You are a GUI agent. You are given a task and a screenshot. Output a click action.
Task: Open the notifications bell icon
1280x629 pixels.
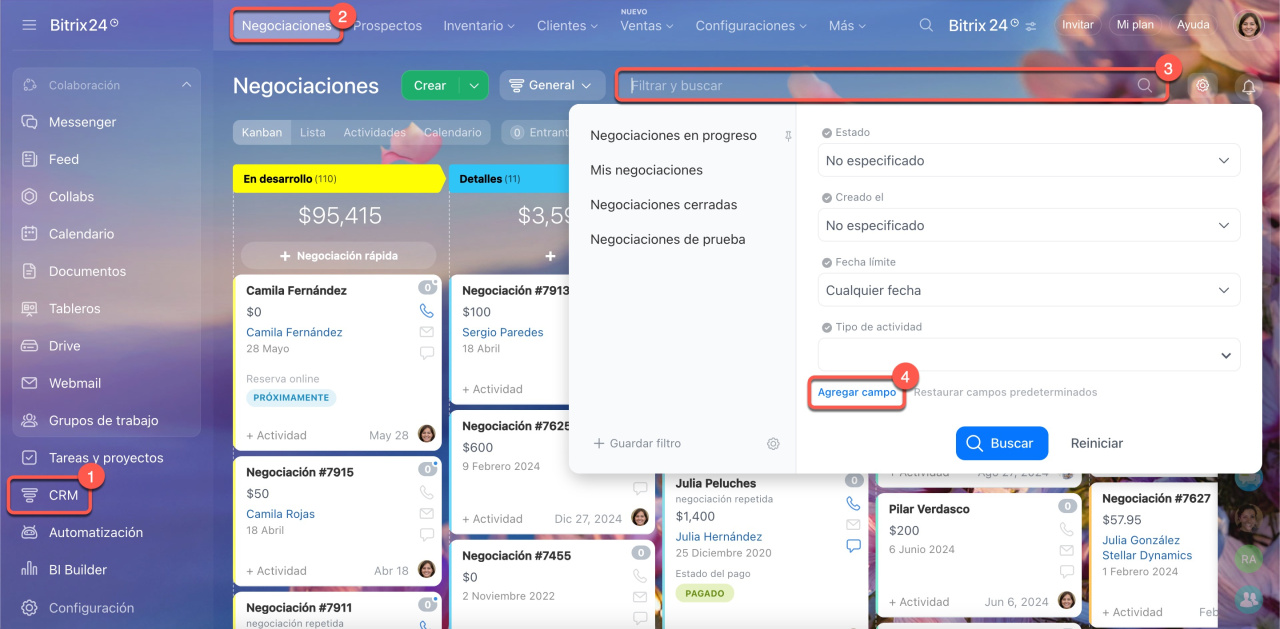pos(1248,87)
